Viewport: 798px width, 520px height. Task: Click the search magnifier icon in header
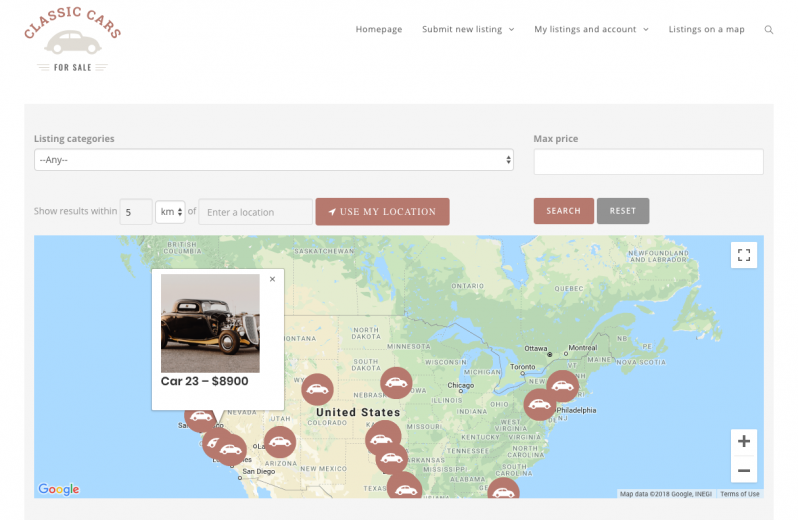pos(768,30)
